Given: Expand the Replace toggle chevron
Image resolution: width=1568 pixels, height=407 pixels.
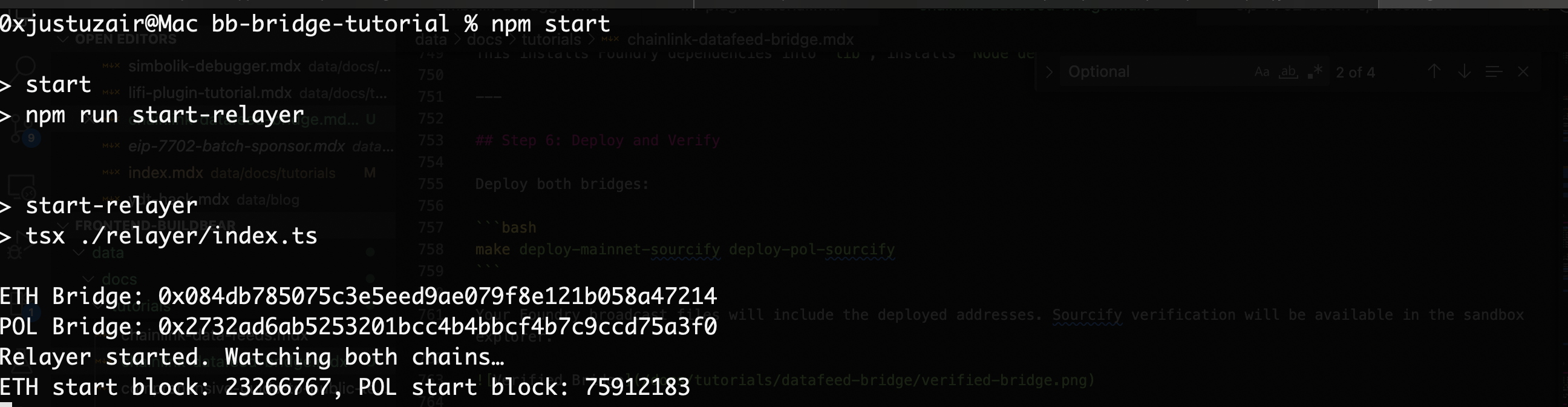Looking at the screenshot, I should click(x=1049, y=72).
